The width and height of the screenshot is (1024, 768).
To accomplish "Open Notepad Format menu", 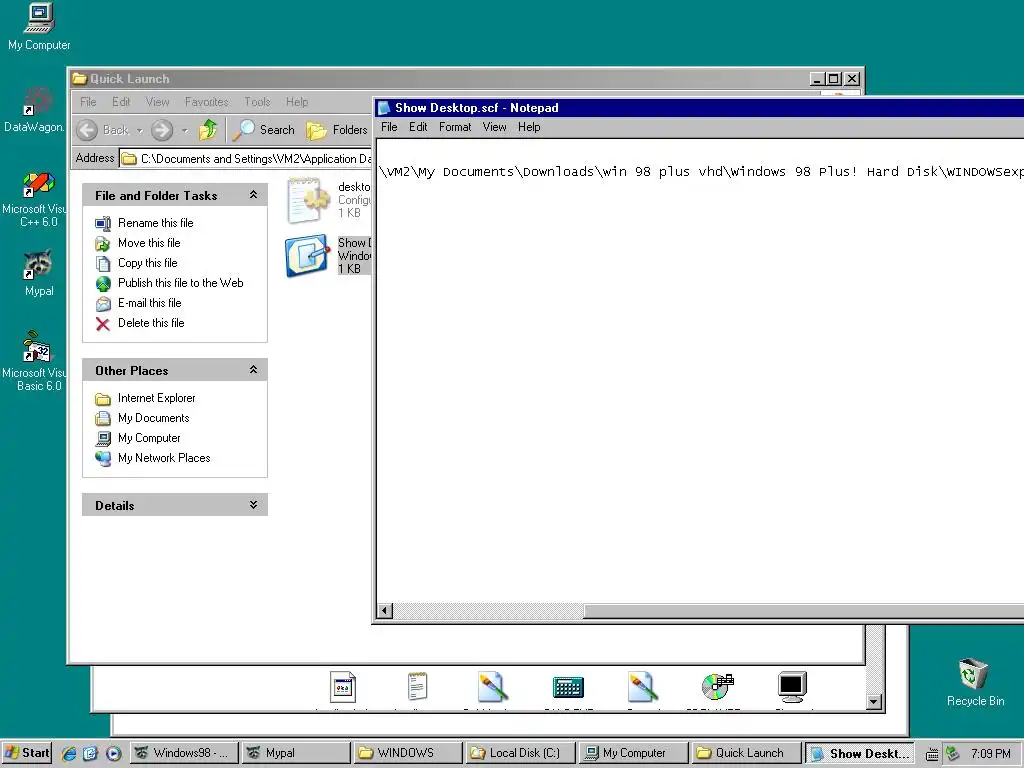I will [x=455, y=127].
